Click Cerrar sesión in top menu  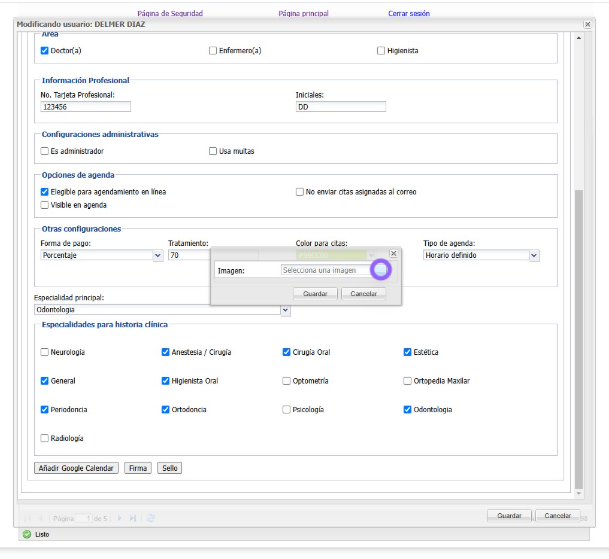[409, 13]
